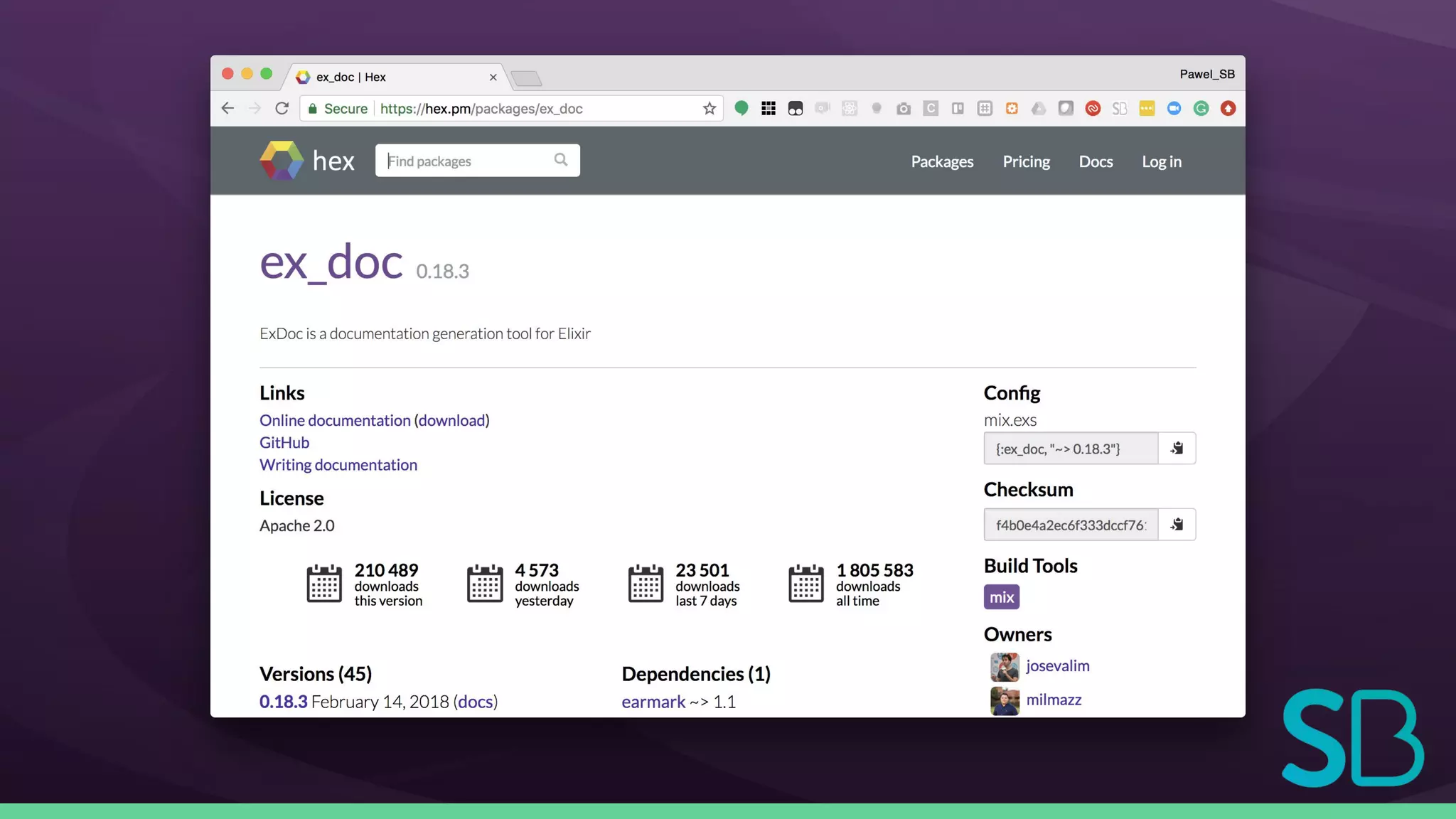Image resolution: width=1456 pixels, height=819 pixels.
Task: Click the mix build tool badge
Action: click(x=1001, y=597)
